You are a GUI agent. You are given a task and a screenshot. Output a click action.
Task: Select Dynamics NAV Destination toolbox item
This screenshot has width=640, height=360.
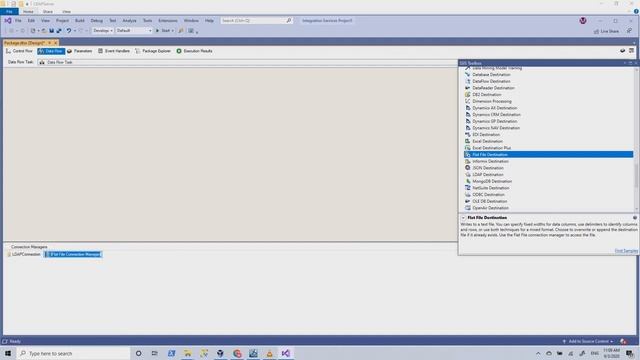tap(496, 128)
